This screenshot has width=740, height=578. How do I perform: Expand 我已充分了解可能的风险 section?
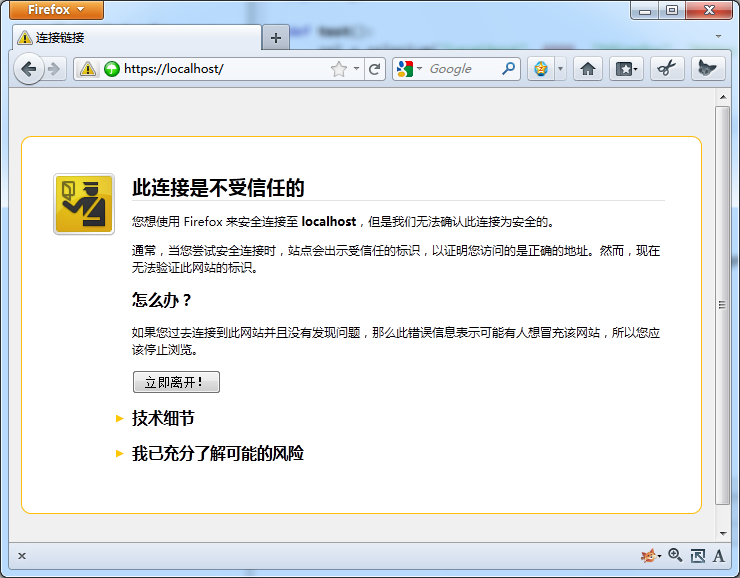coord(218,453)
